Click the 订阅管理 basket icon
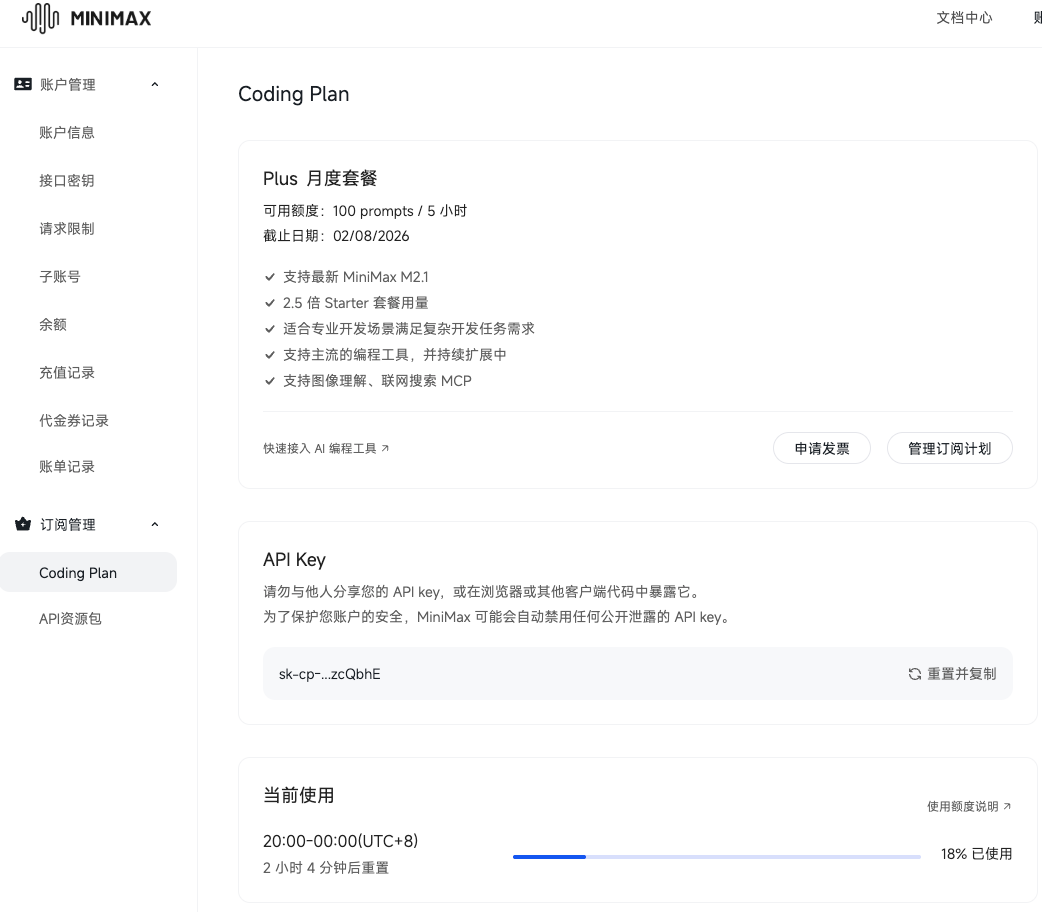This screenshot has height=912, width=1042. coord(22,525)
